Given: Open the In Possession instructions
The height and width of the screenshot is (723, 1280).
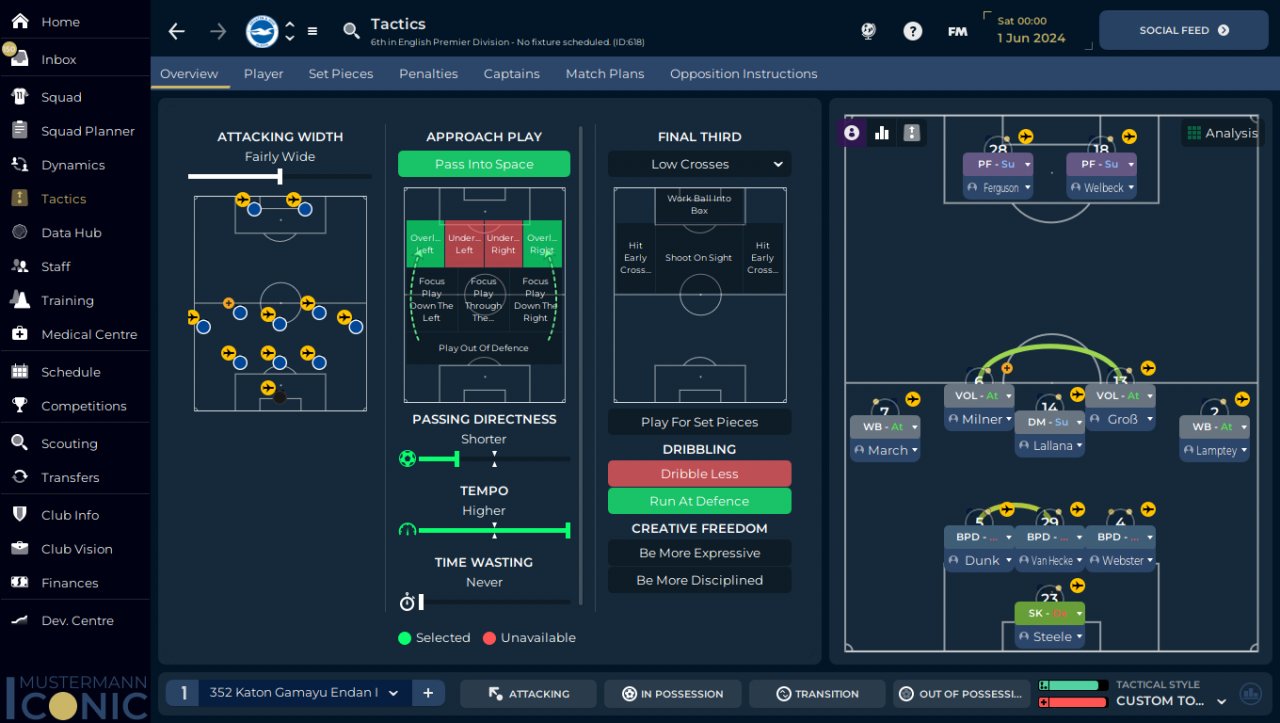Looking at the screenshot, I should click(673, 694).
